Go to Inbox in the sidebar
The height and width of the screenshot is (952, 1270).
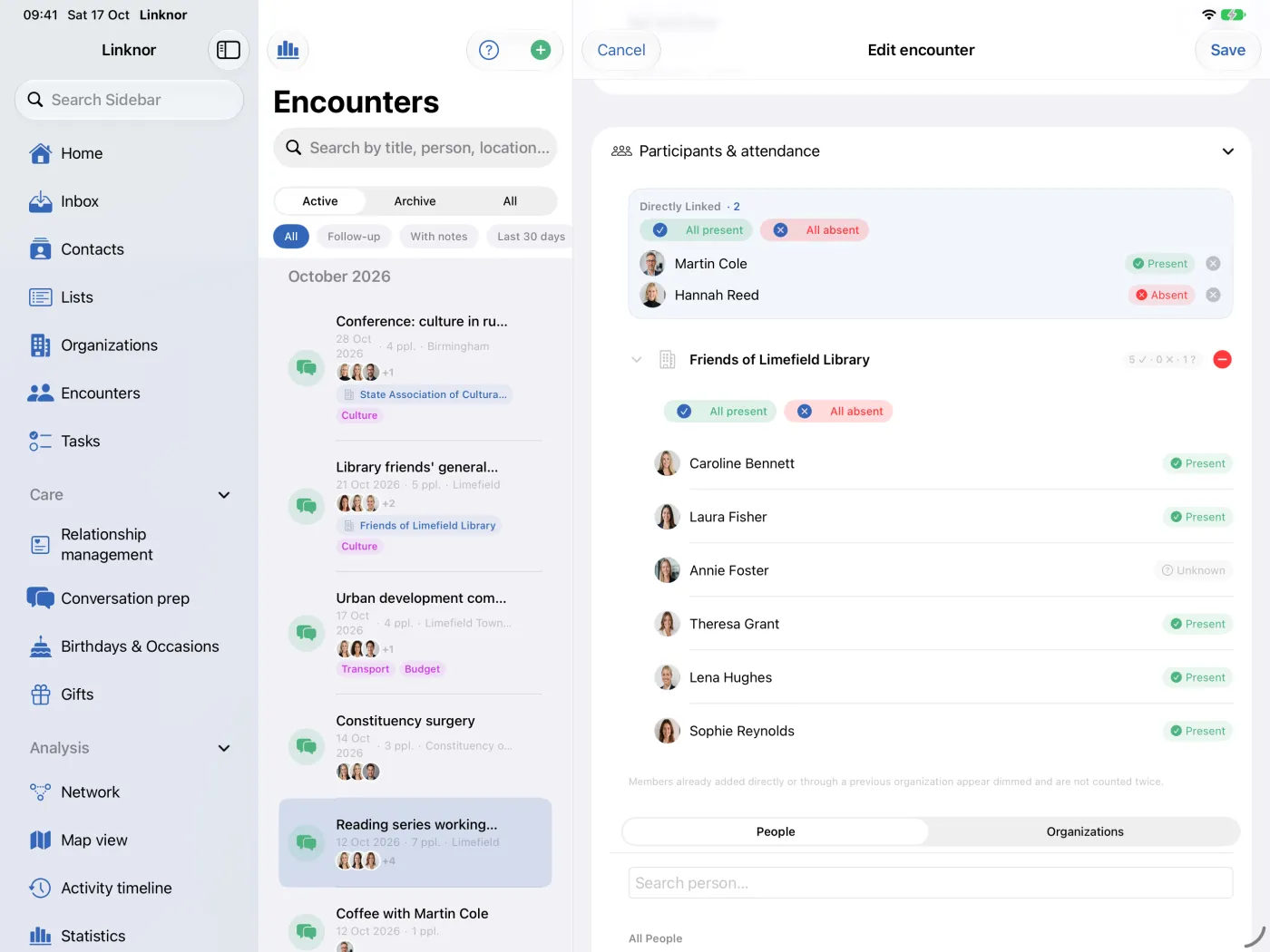129,201
